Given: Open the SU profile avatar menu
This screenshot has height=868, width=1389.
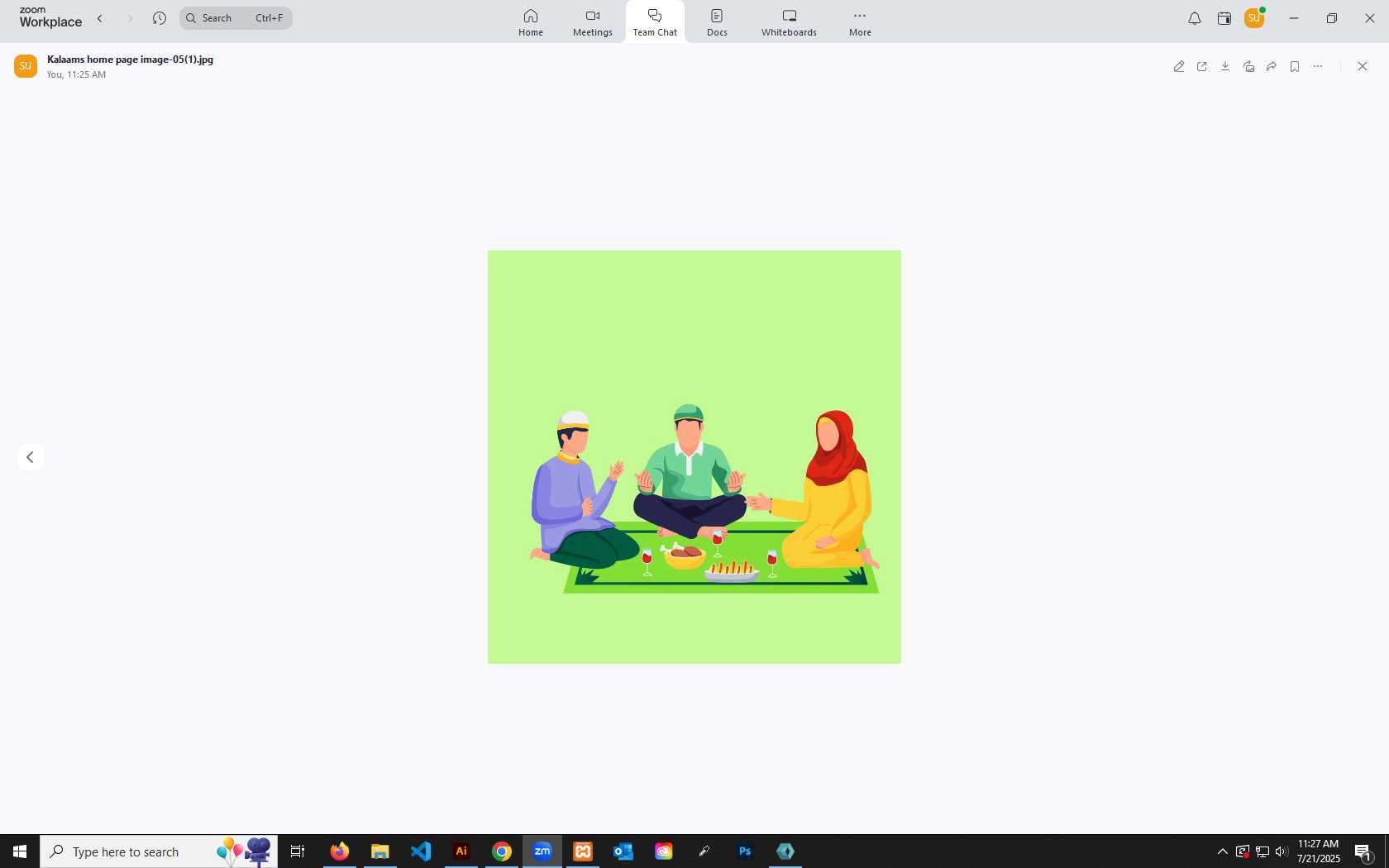Looking at the screenshot, I should tap(1254, 18).
